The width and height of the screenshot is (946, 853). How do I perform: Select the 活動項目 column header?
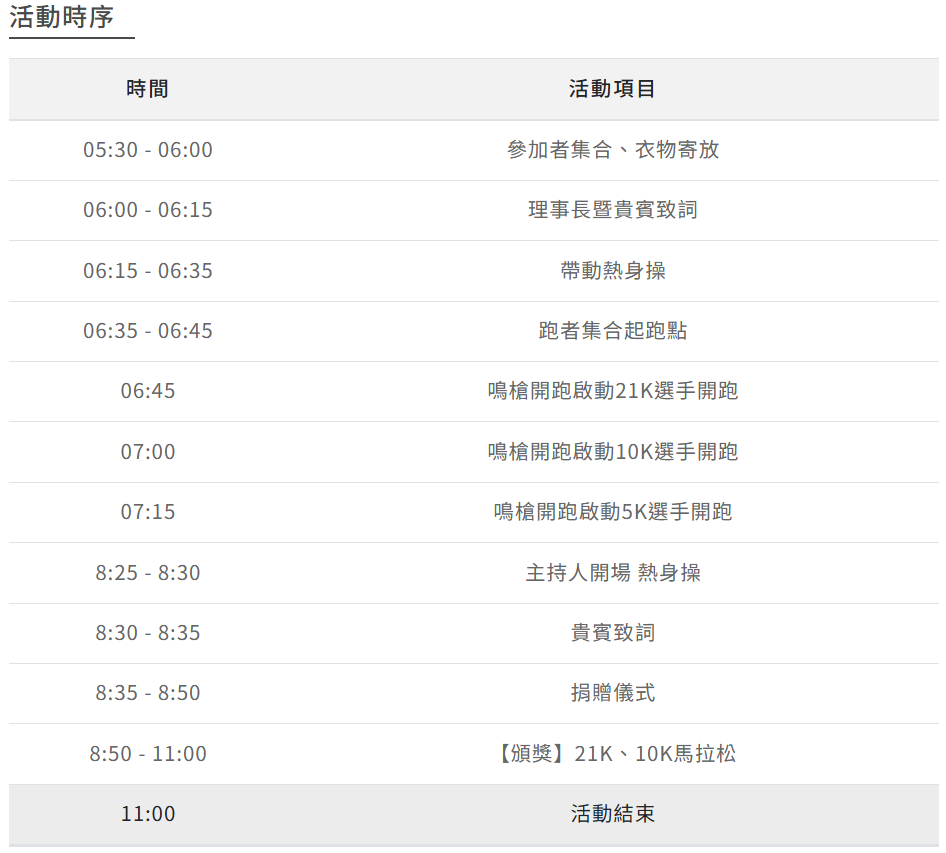pos(612,89)
